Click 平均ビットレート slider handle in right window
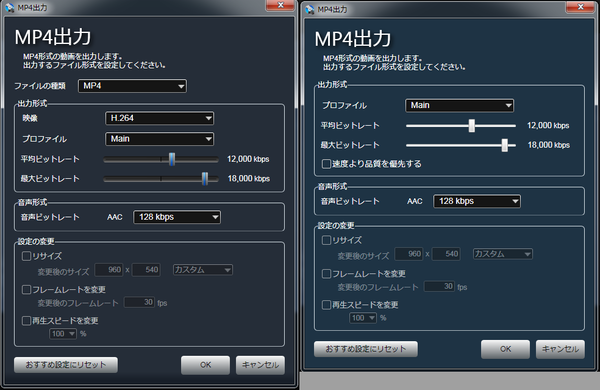 pyautogui.click(x=472, y=126)
